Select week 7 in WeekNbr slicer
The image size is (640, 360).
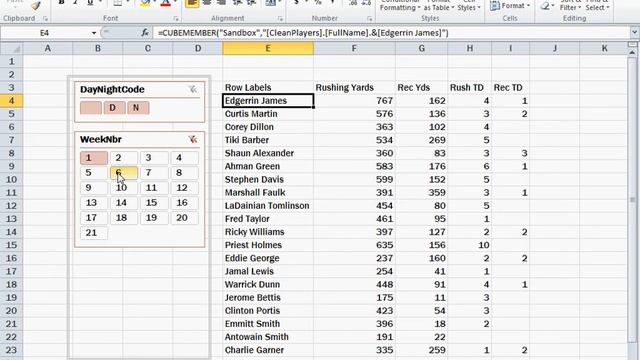click(x=154, y=173)
